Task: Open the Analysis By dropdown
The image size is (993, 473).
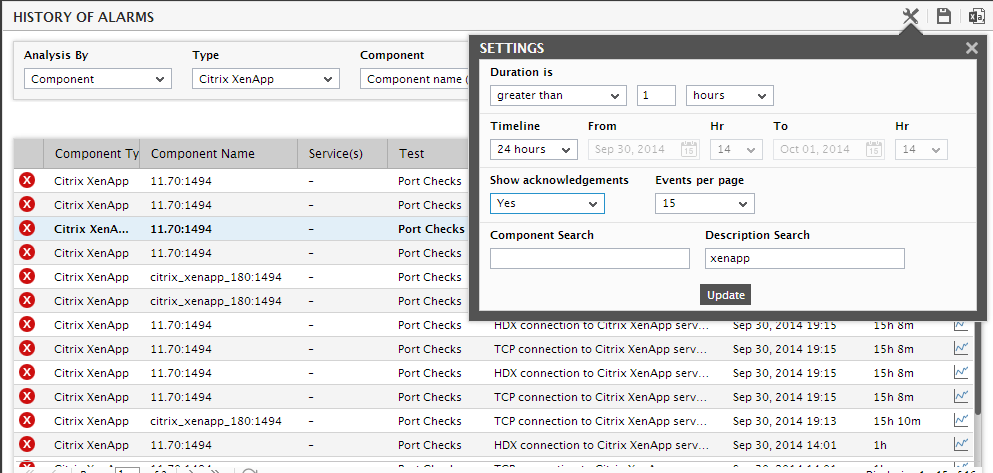Action: [x=98, y=79]
